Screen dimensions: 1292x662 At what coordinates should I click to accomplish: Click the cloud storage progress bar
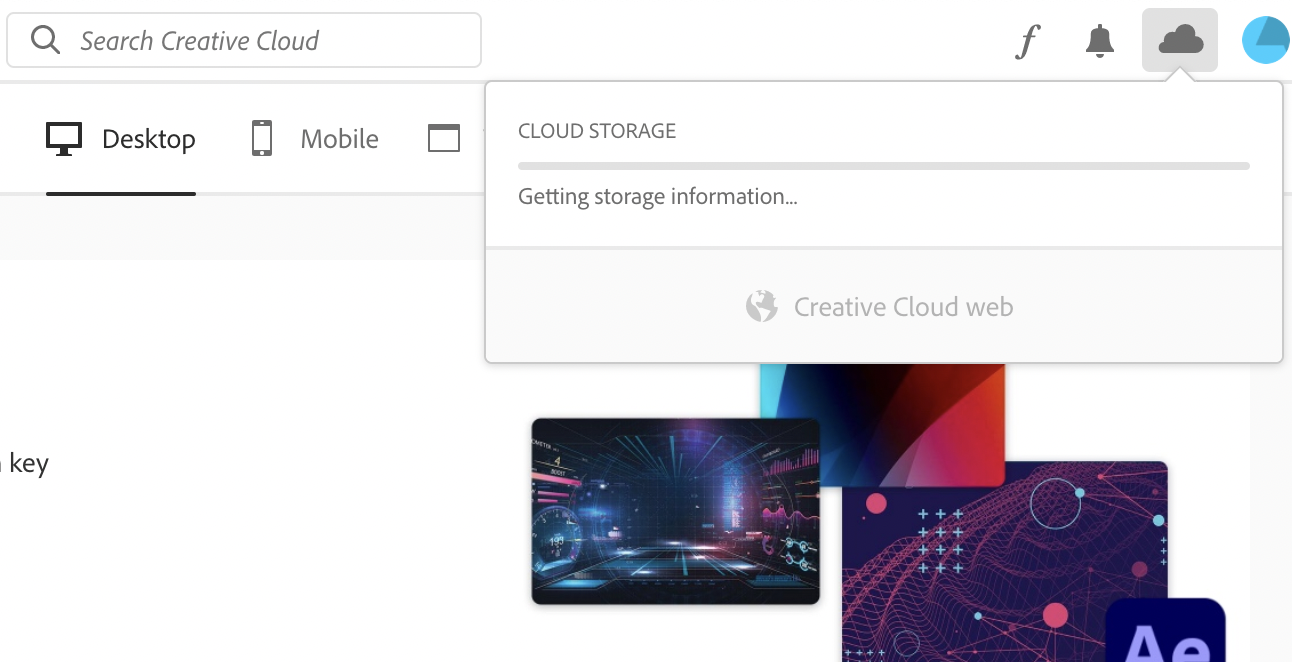click(x=883, y=165)
